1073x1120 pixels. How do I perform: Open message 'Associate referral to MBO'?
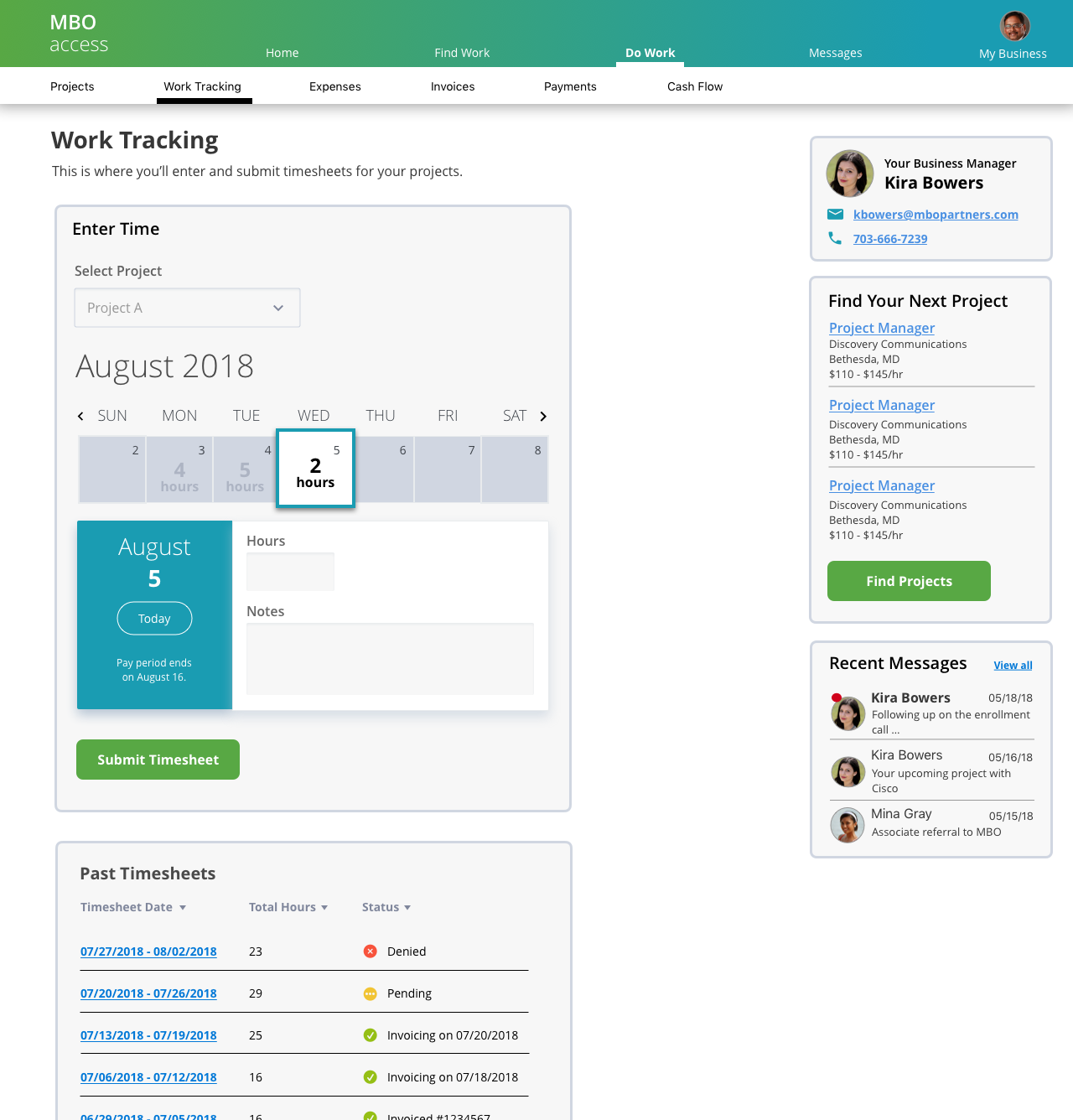[936, 832]
